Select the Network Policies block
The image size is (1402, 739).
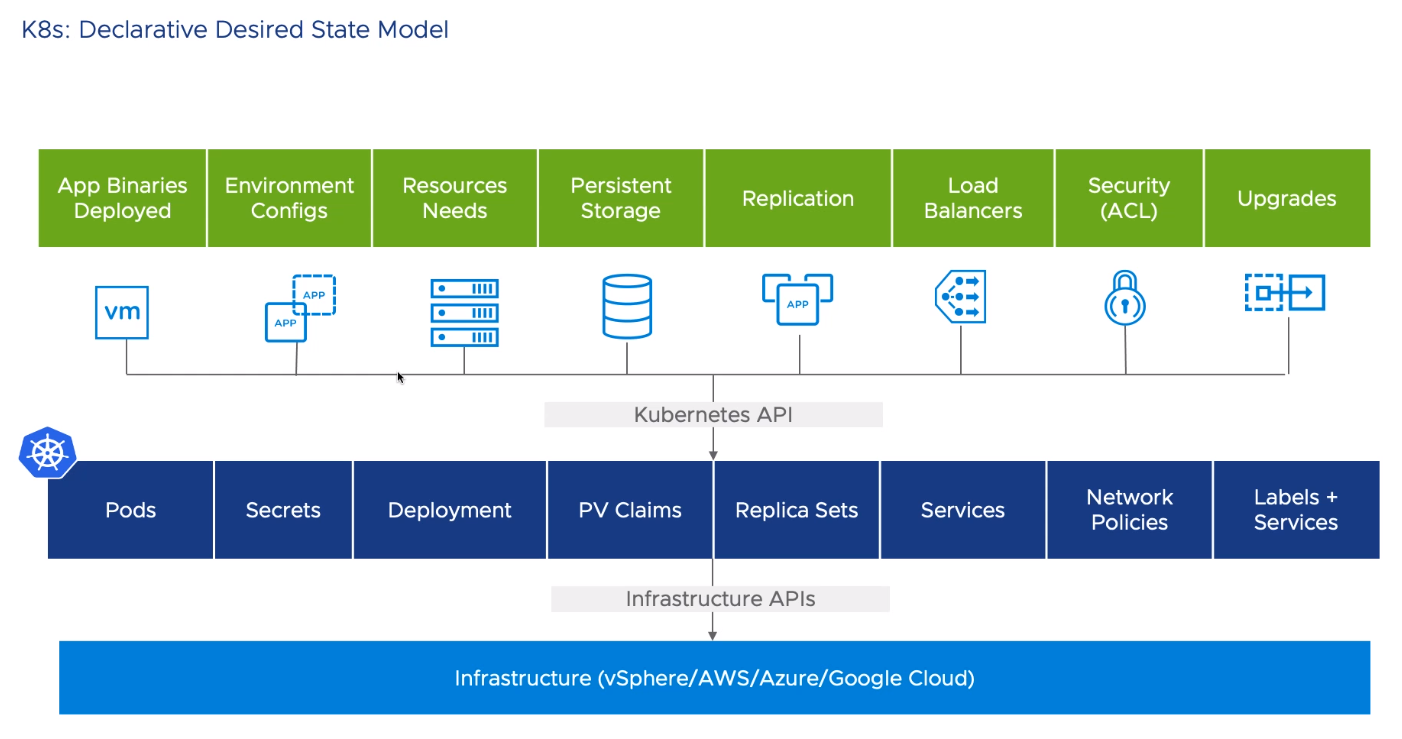(x=1129, y=510)
